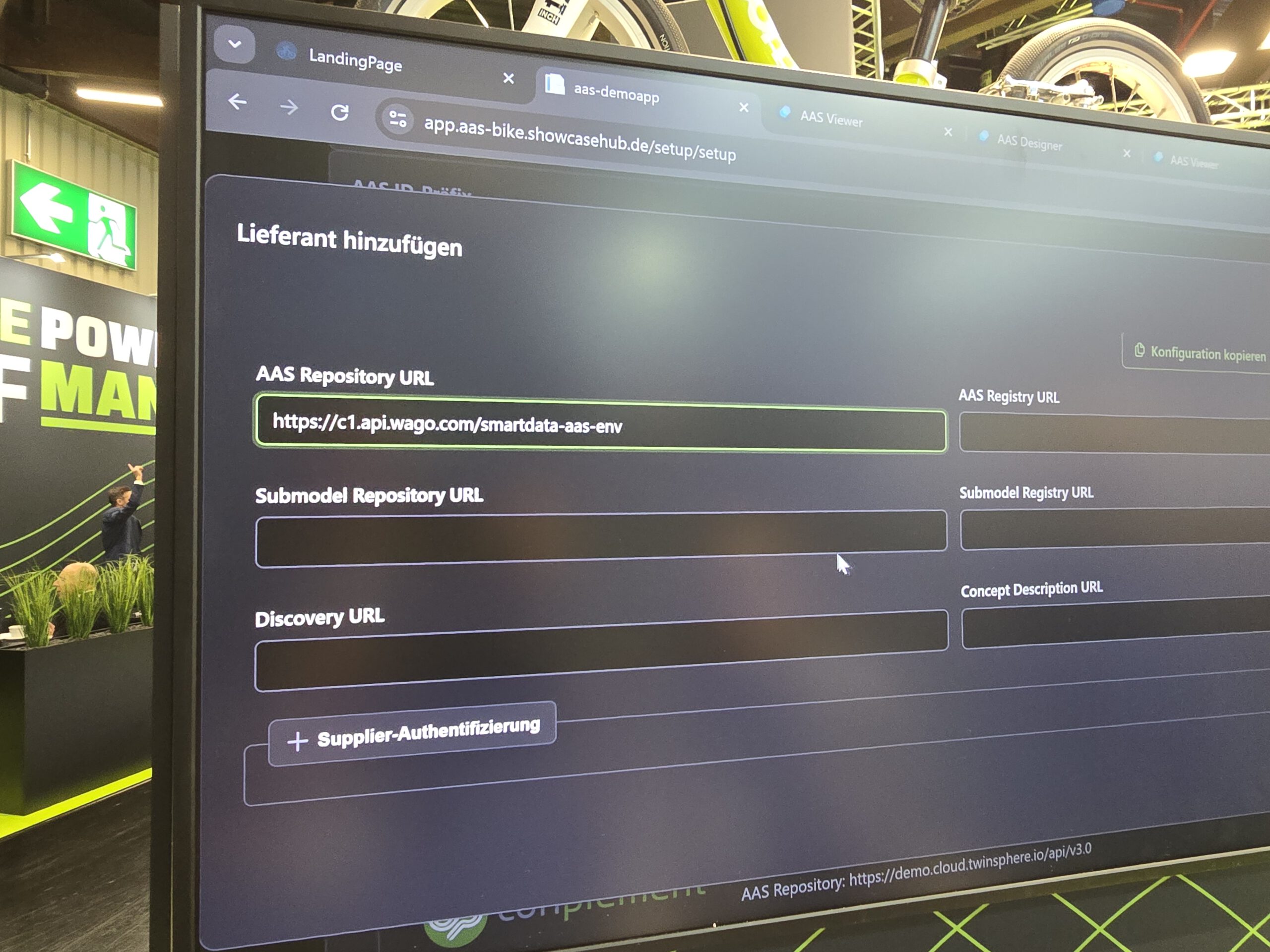This screenshot has height=952, width=1270.
Task: Click the browser back arrow
Action: [x=237, y=102]
